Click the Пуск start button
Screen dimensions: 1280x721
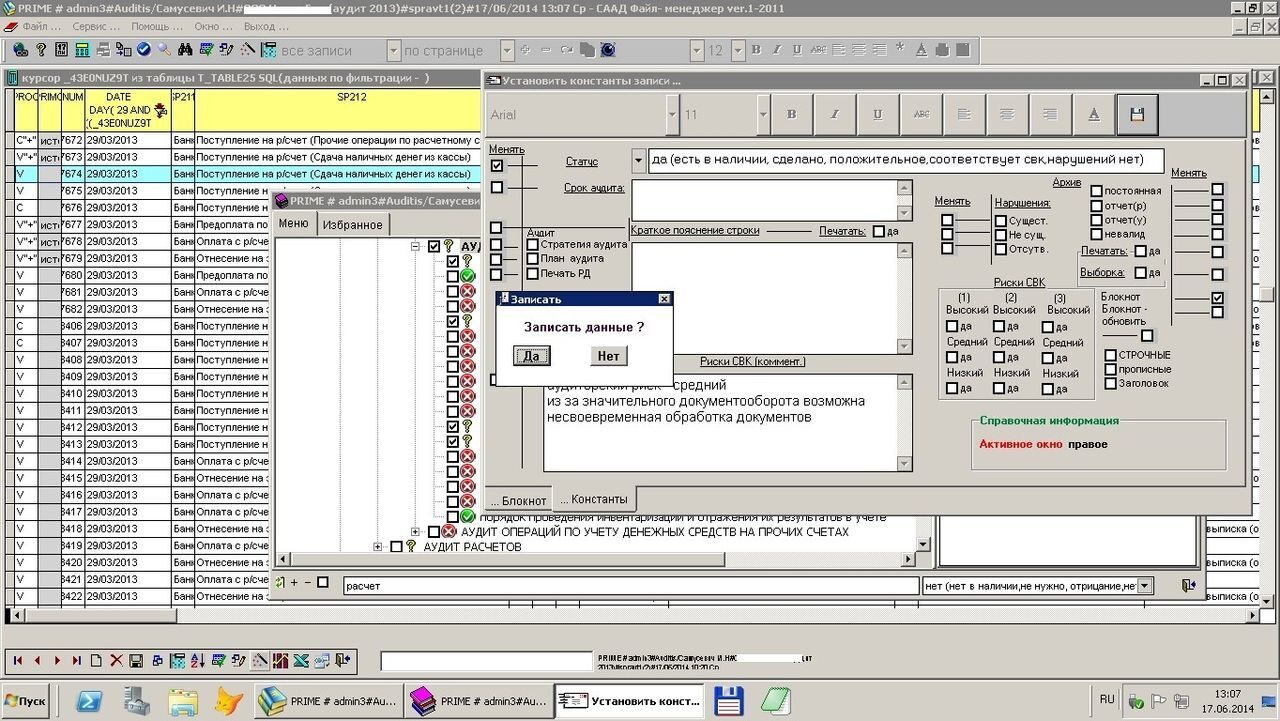[x=26, y=701]
